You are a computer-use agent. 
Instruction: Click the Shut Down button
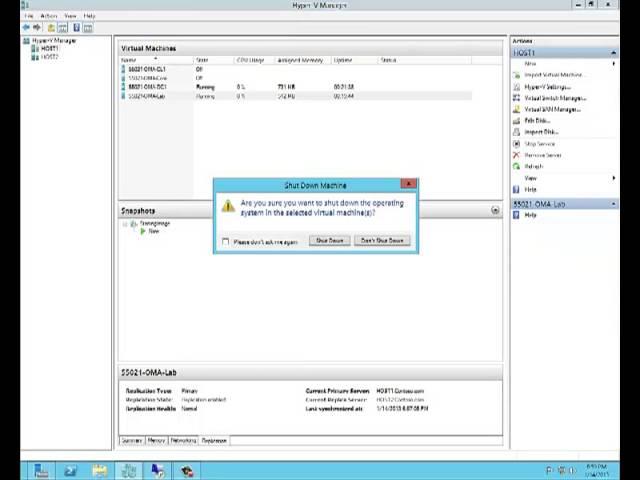pyautogui.click(x=329, y=241)
